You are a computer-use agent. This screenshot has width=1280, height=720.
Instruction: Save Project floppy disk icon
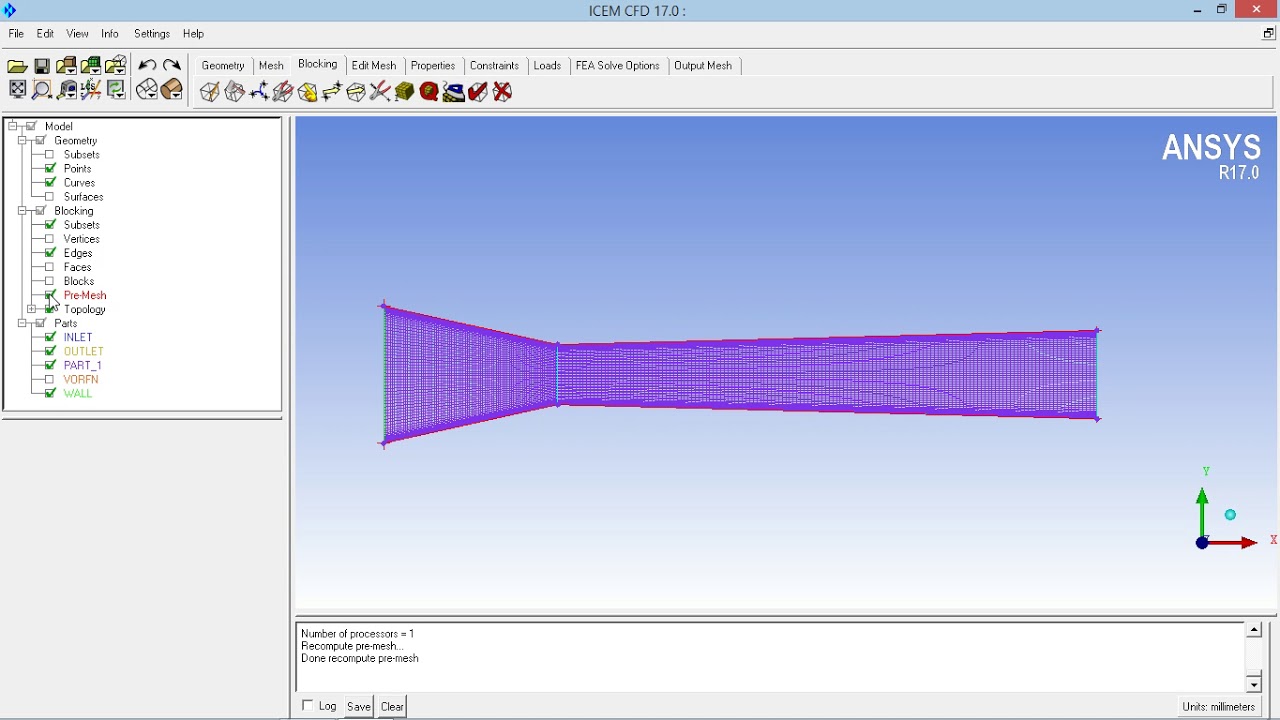pyautogui.click(x=42, y=66)
